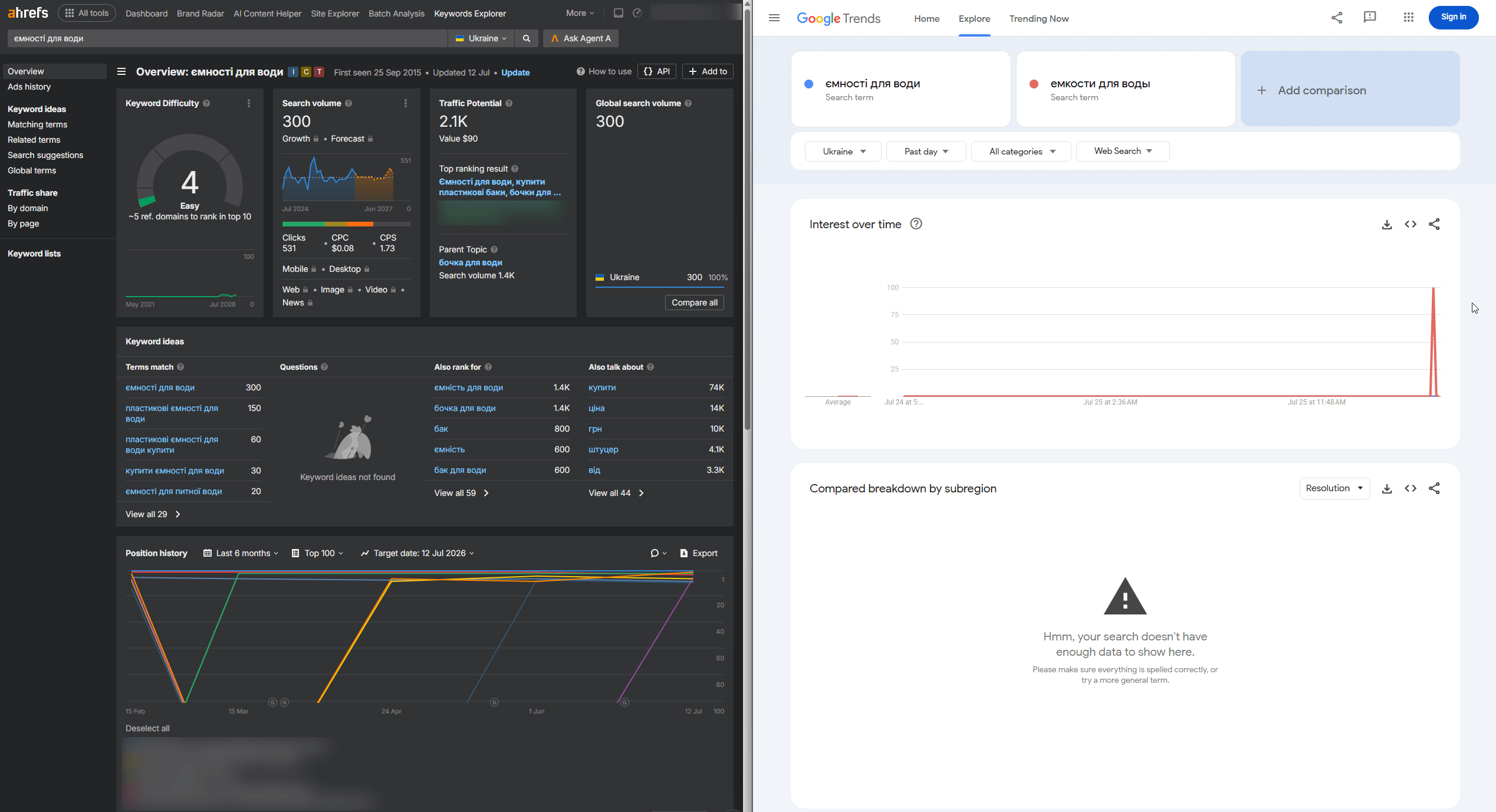
Task: Open All tools menu in Ahrefs
Action: tap(87, 13)
